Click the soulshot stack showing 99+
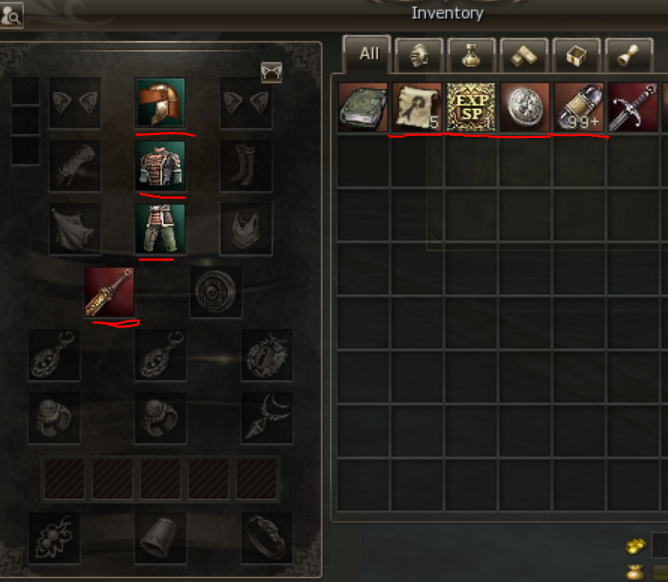 [x=579, y=107]
